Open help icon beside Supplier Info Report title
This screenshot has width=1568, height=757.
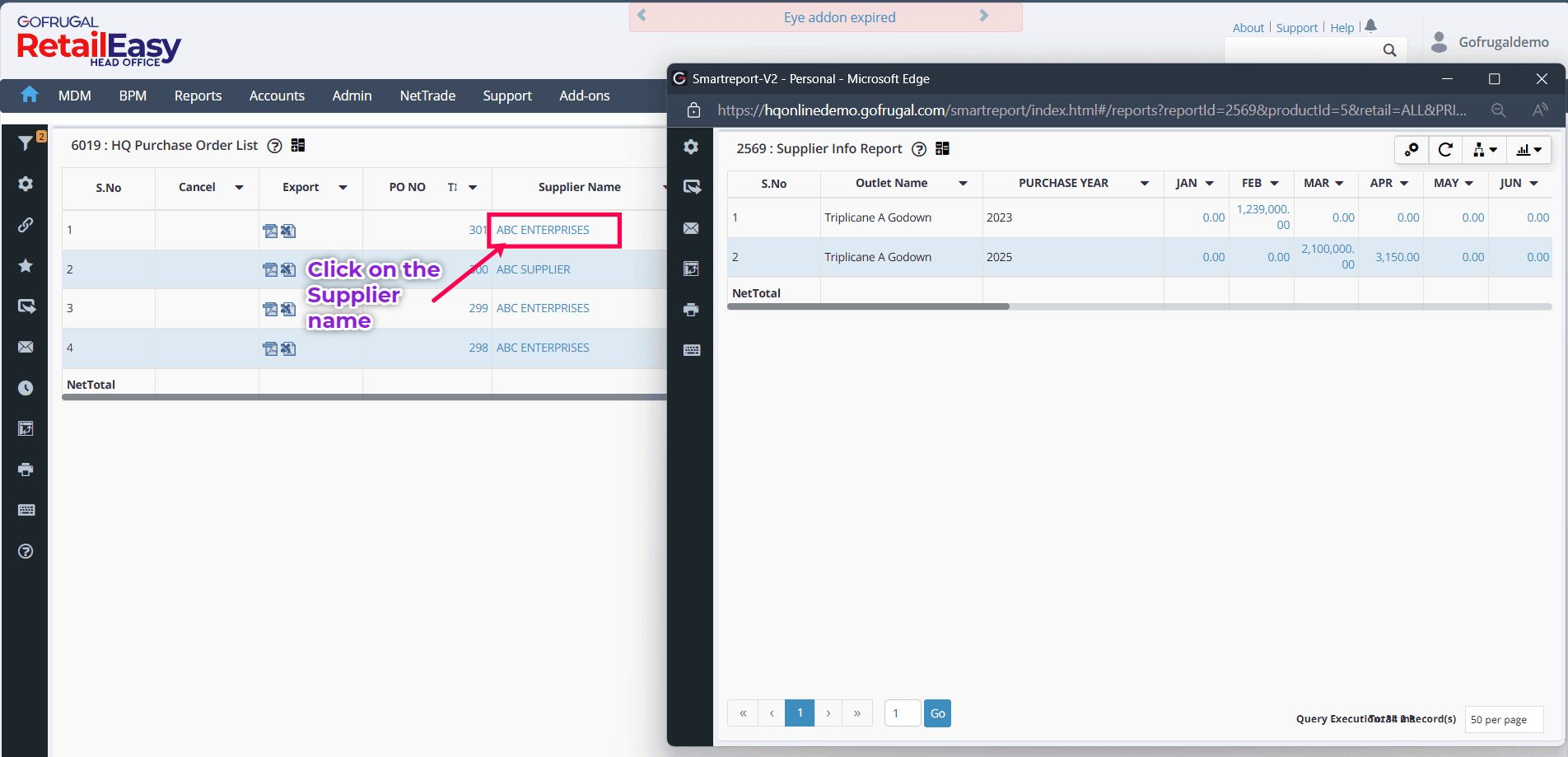(919, 149)
